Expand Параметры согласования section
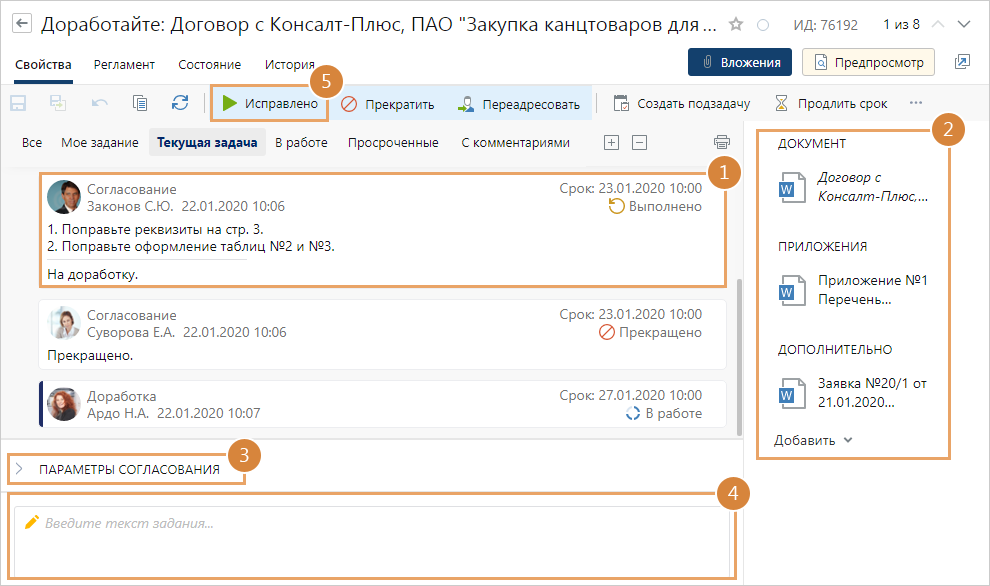 (19, 468)
